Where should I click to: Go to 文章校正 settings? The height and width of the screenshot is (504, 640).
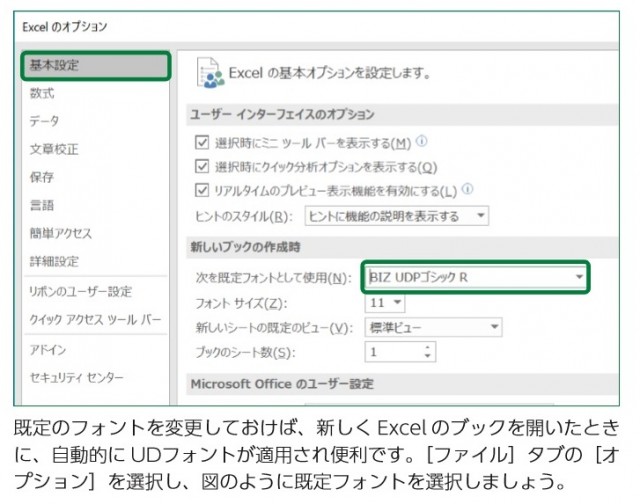[x=54, y=149]
